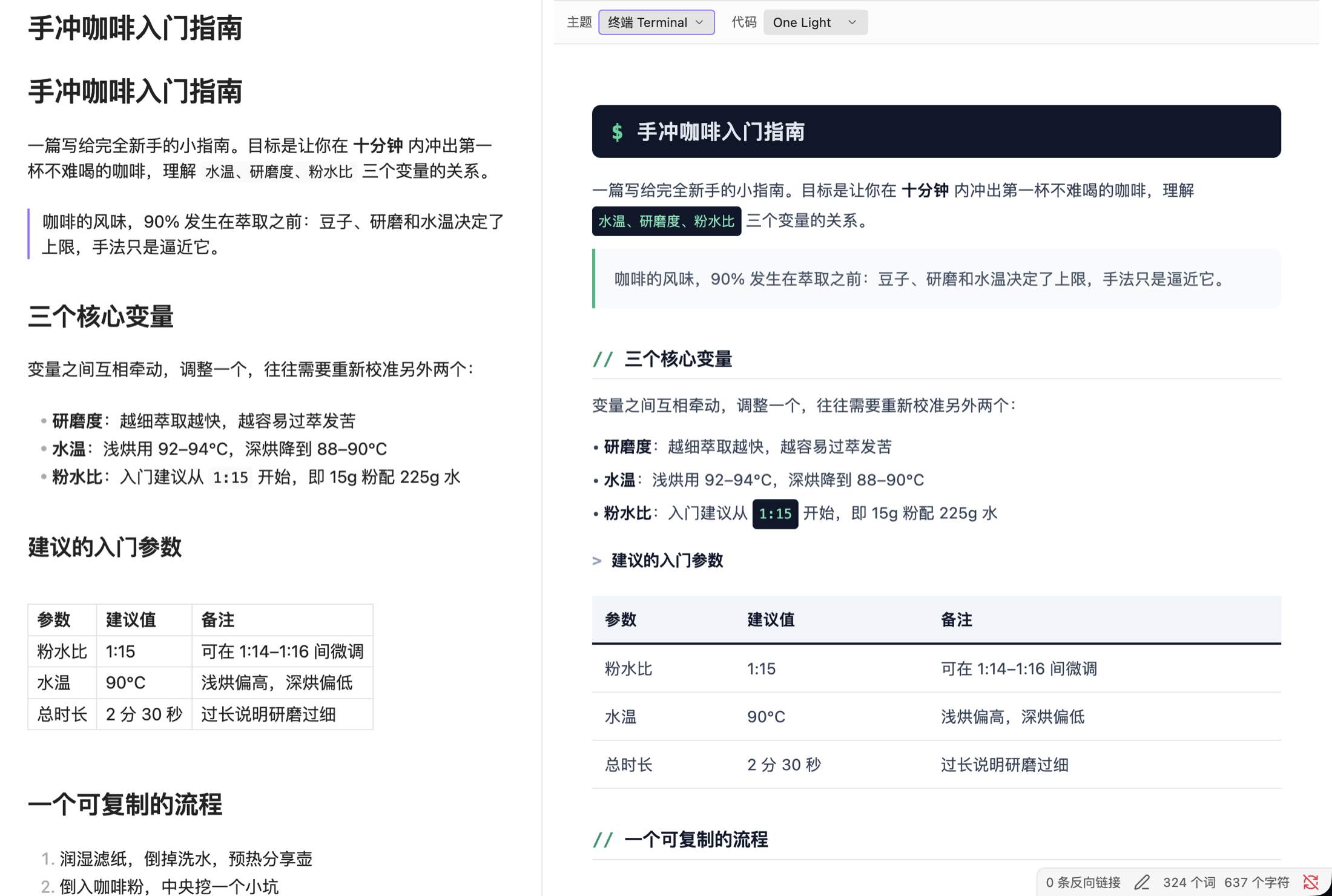1332x896 pixels.
Task: Click the list item 润湿滤纸，倒掉洗水，预热分享壶
Action: [185, 858]
